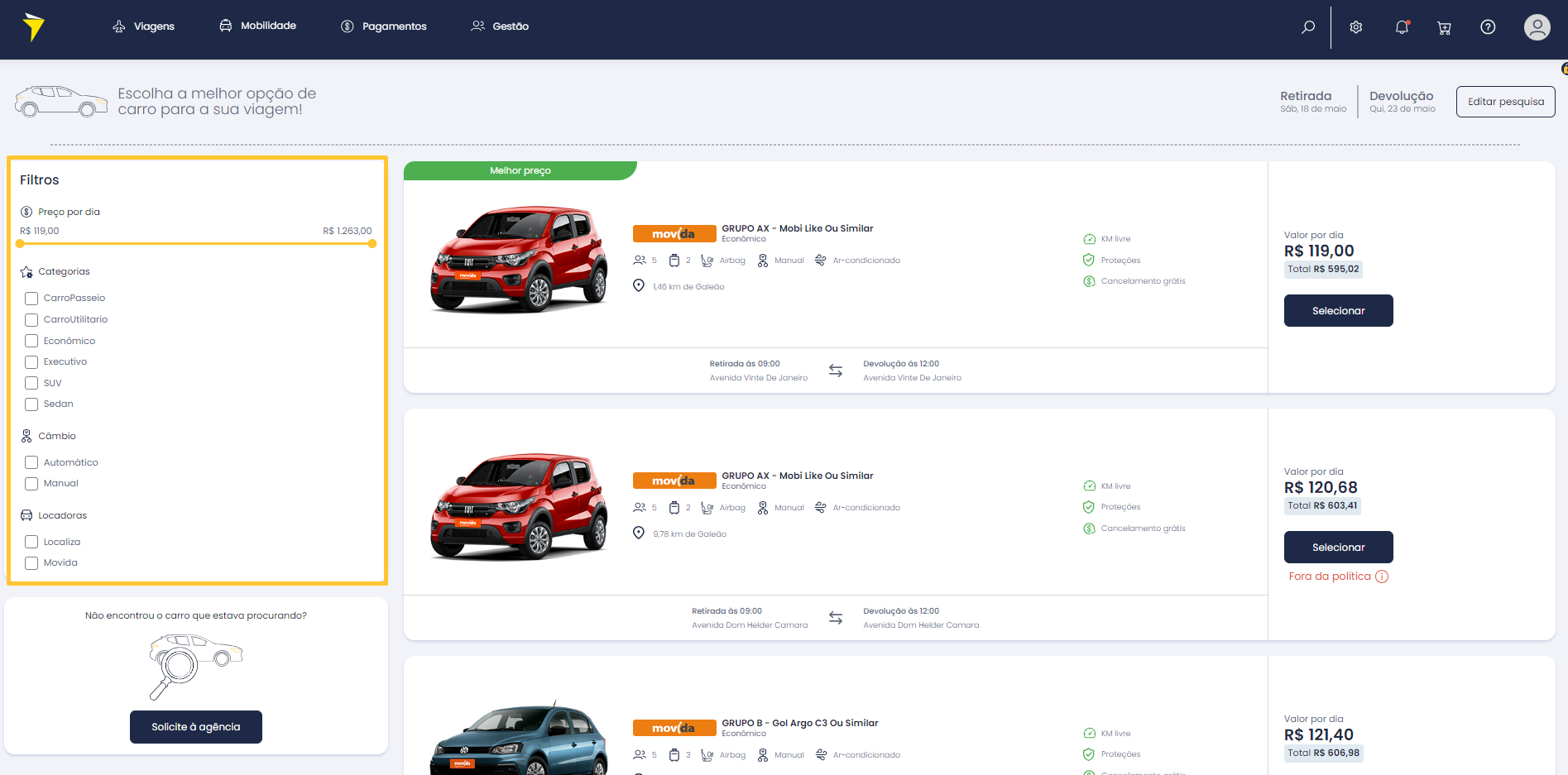Click the Categorias star icon
This screenshot has height=775, width=1568.
[26, 271]
